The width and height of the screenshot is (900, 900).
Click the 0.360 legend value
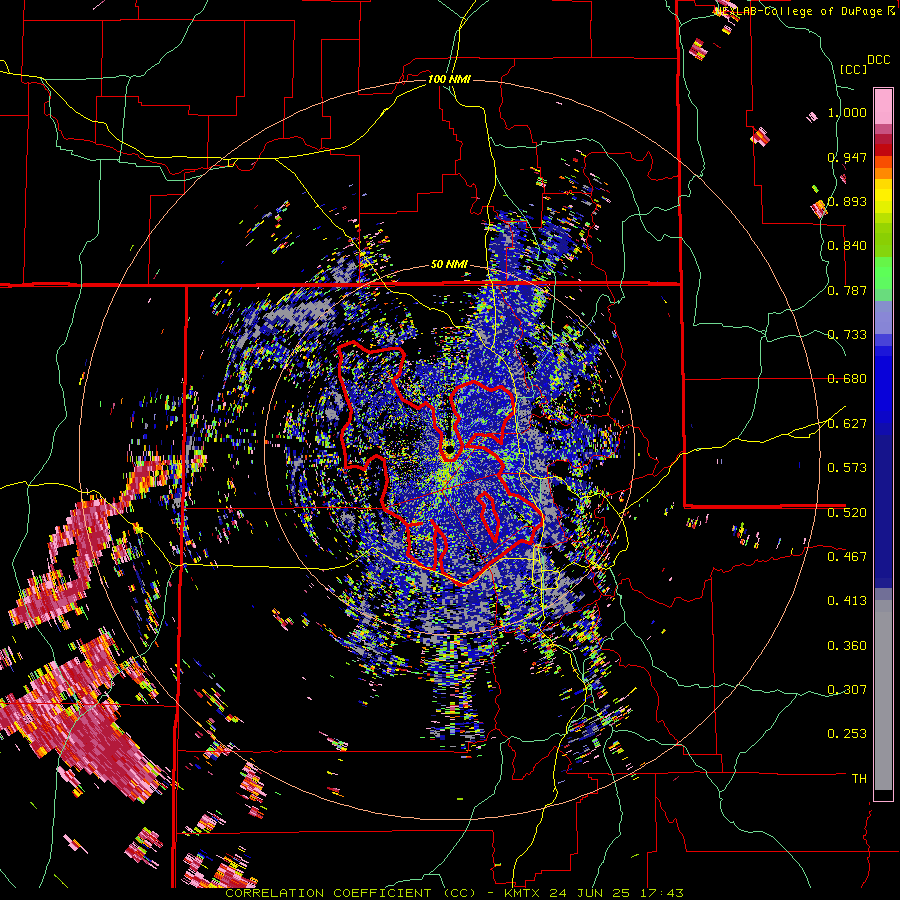(x=847, y=646)
